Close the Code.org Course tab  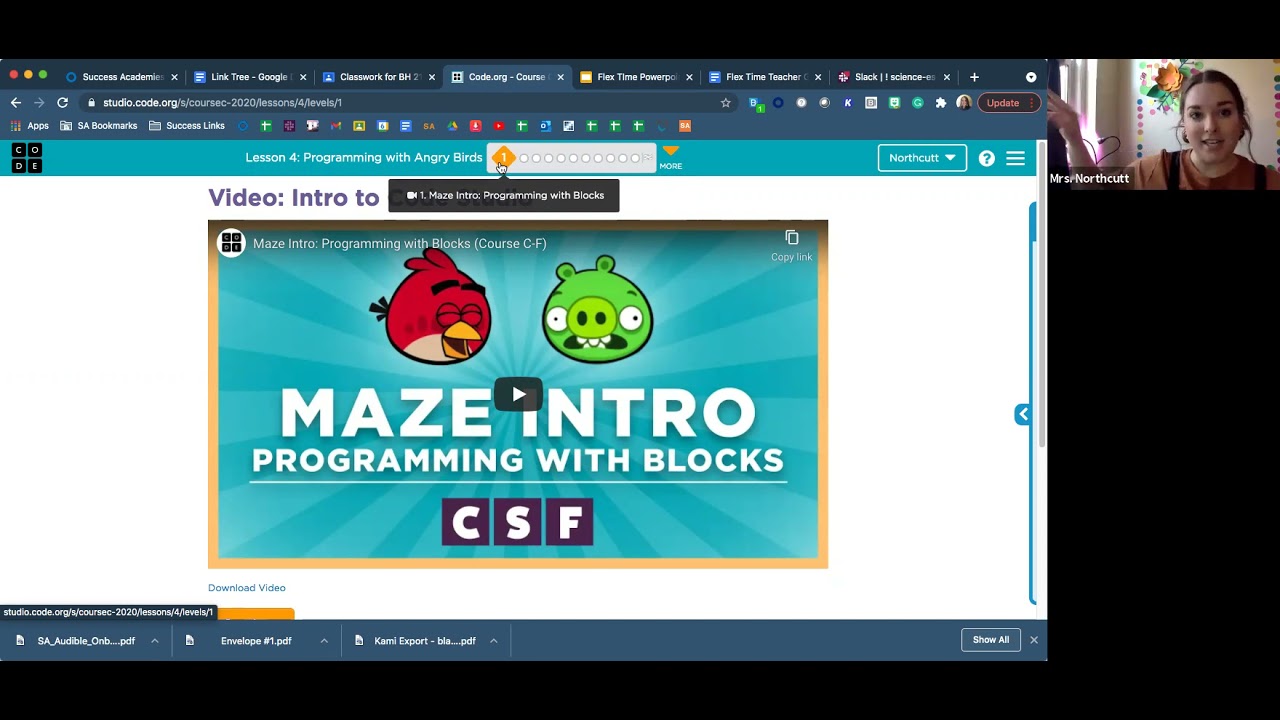(560, 77)
